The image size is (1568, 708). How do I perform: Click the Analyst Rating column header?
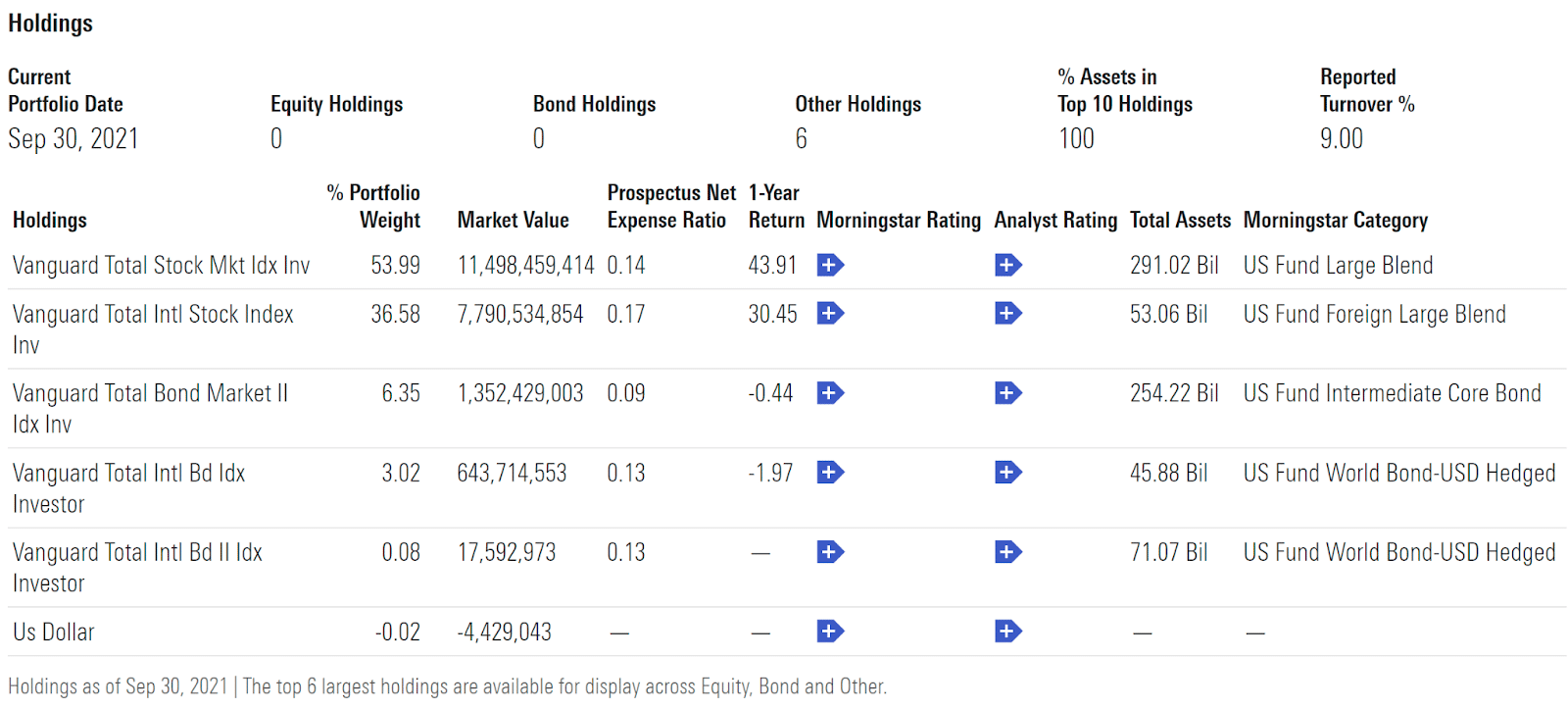tap(1055, 220)
